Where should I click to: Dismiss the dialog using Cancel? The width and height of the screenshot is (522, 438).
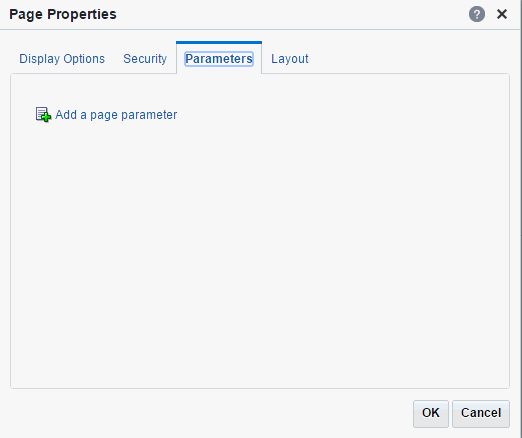[x=481, y=413]
